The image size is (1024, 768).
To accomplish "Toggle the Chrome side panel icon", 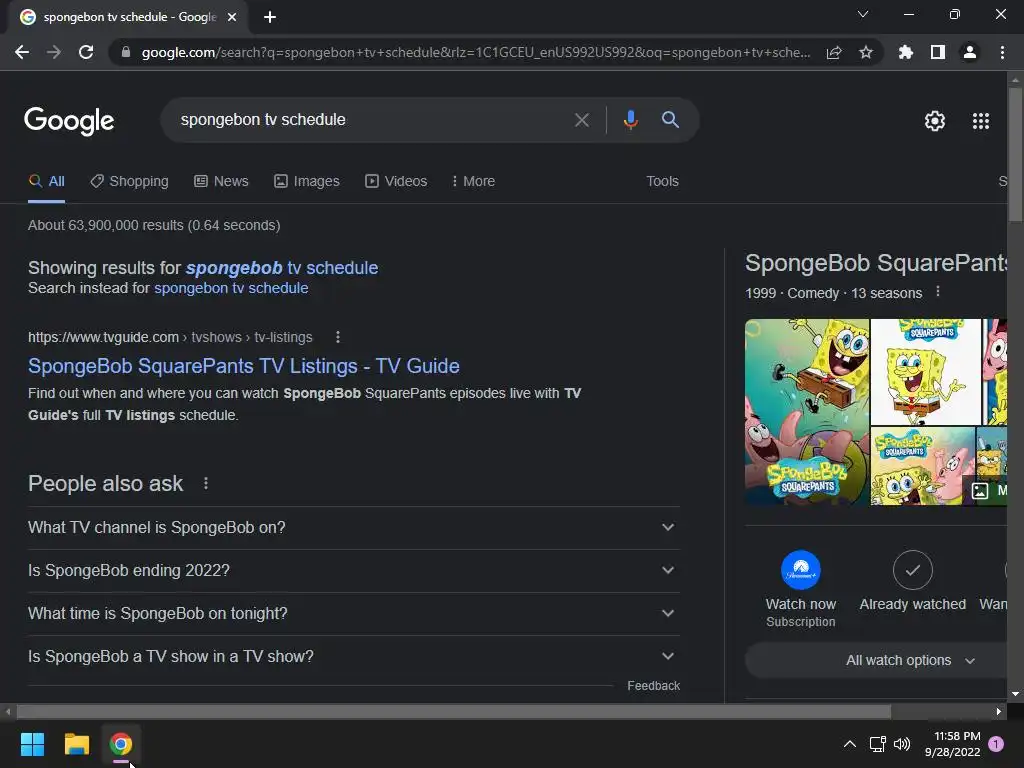I will (x=938, y=52).
